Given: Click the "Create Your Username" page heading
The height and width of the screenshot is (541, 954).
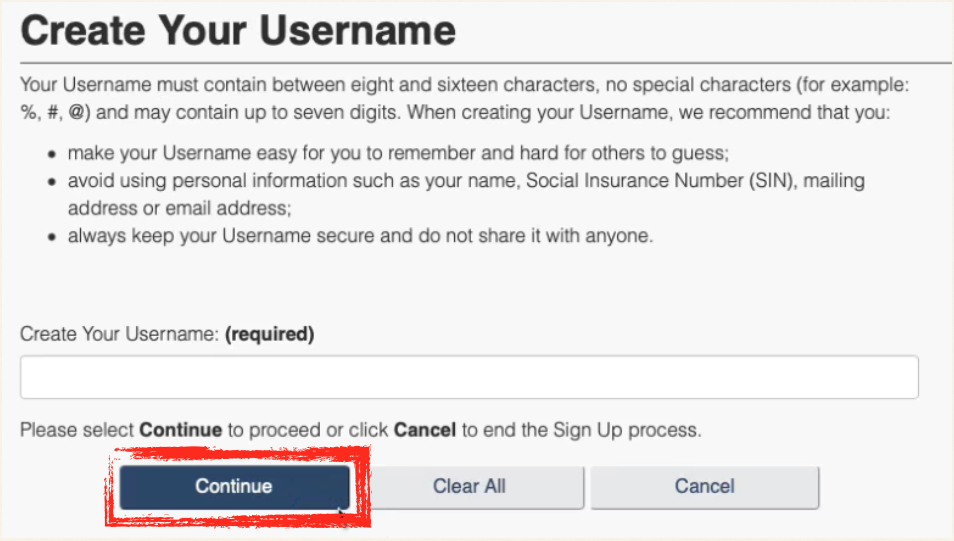Looking at the screenshot, I should 238,32.
